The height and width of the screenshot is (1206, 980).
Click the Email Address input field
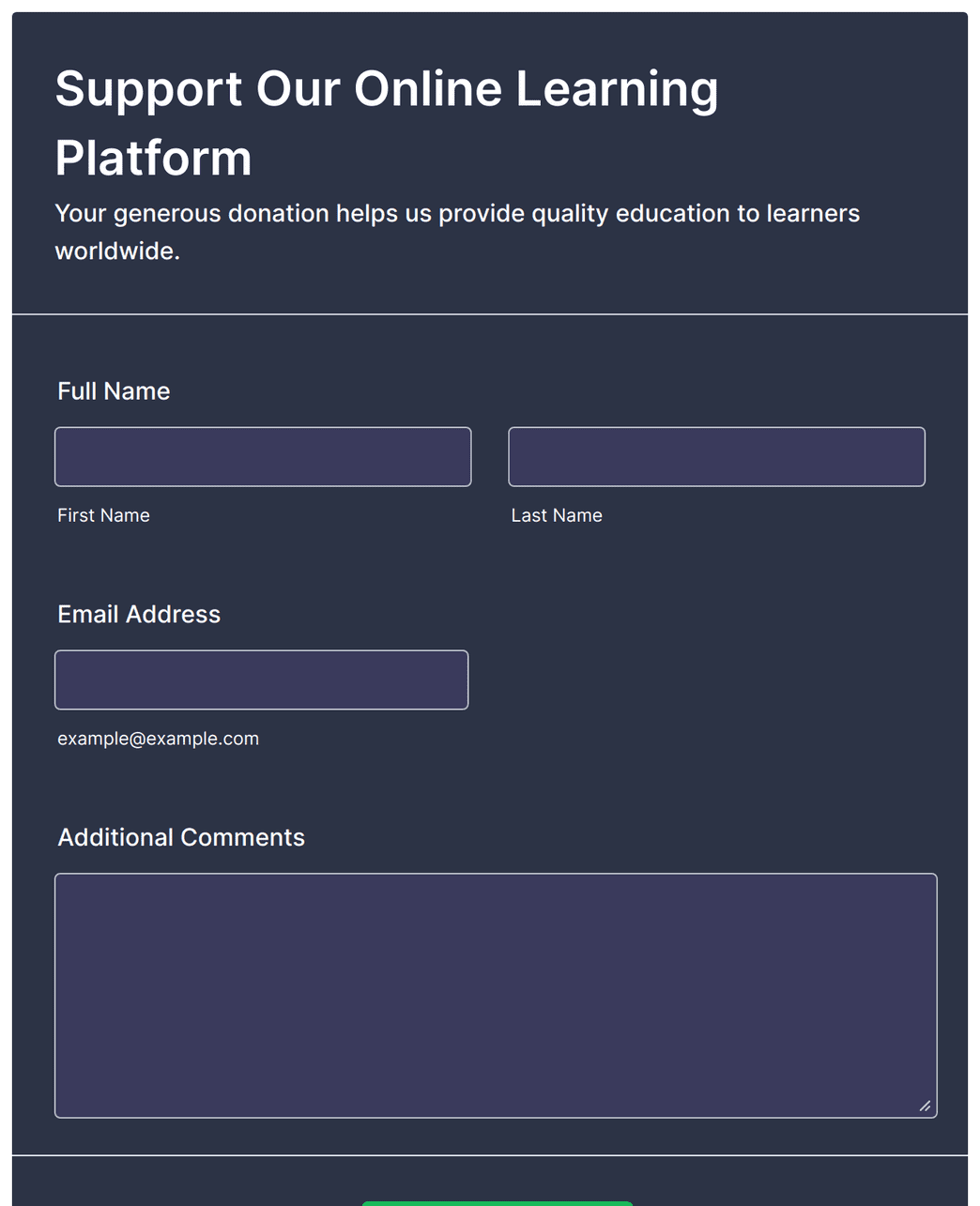coord(261,679)
